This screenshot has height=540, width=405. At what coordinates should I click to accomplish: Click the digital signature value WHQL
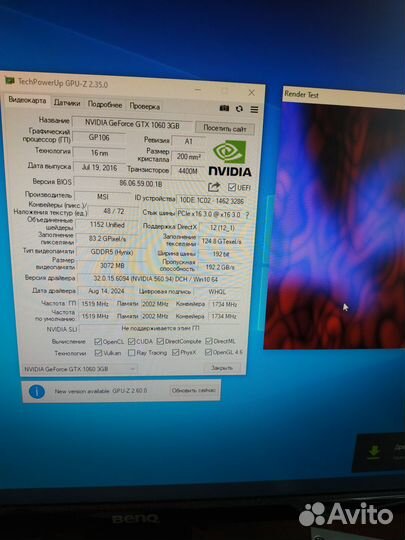click(x=217, y=292)
